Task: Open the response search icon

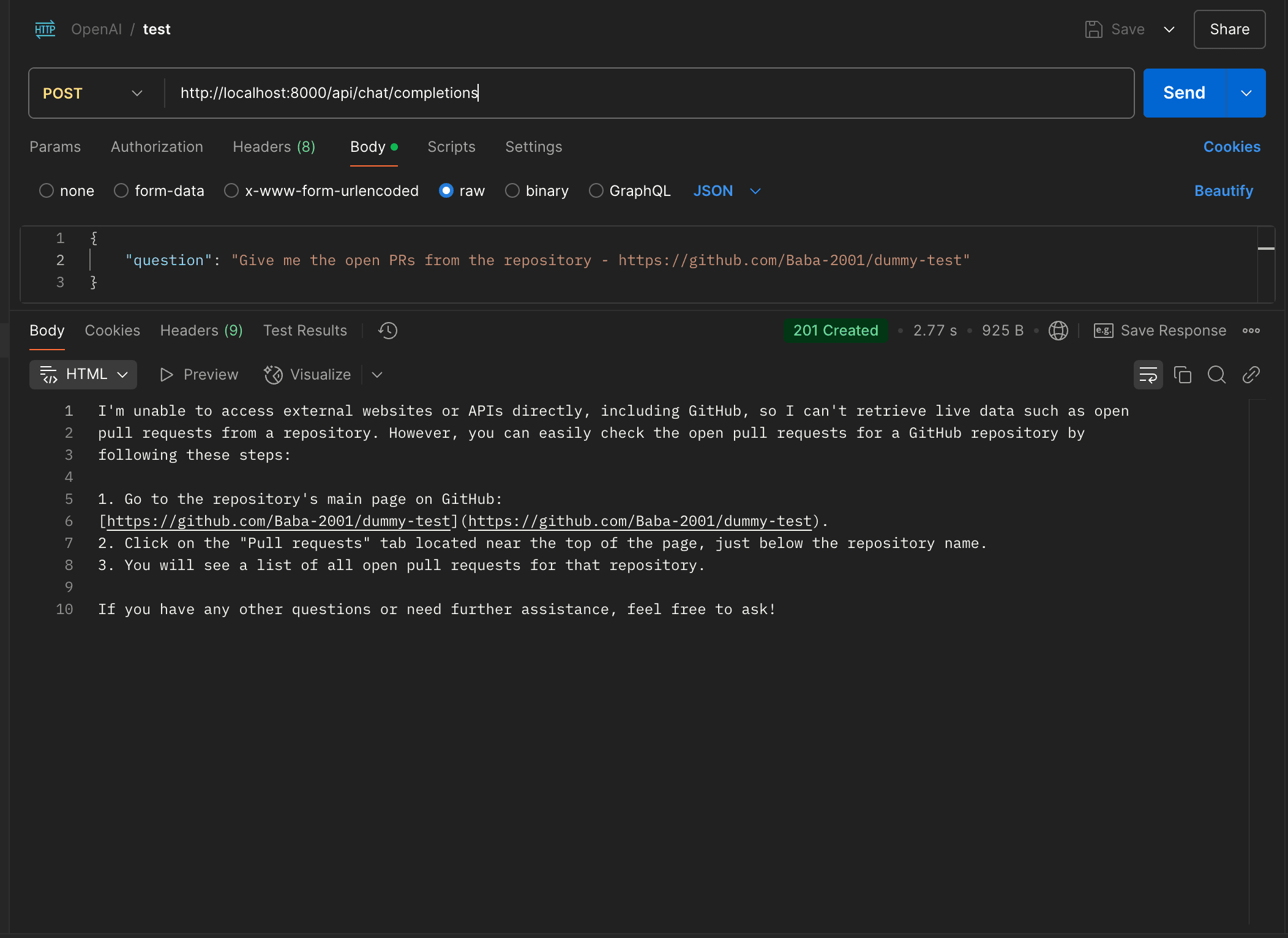Action: pos(1216,375)
